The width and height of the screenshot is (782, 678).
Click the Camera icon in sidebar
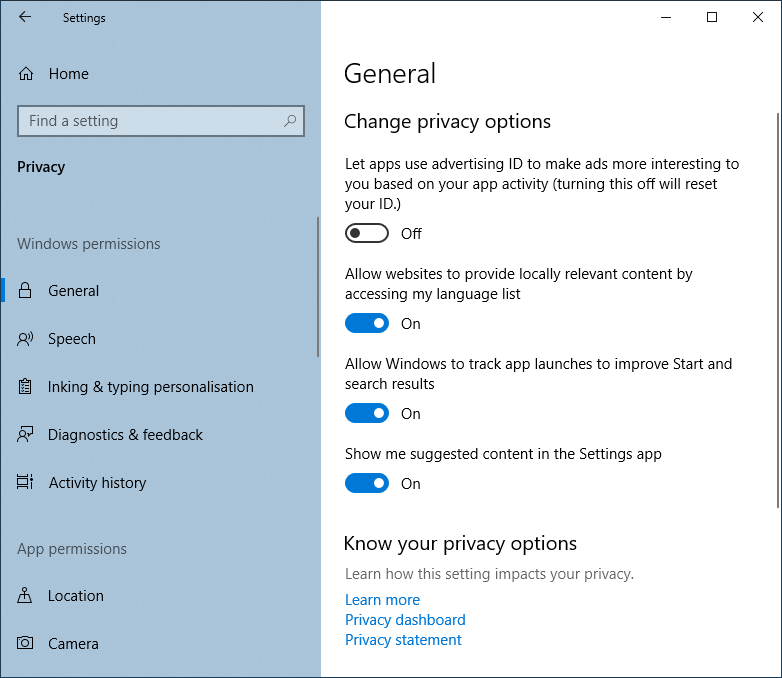click(x=25, y=643)
